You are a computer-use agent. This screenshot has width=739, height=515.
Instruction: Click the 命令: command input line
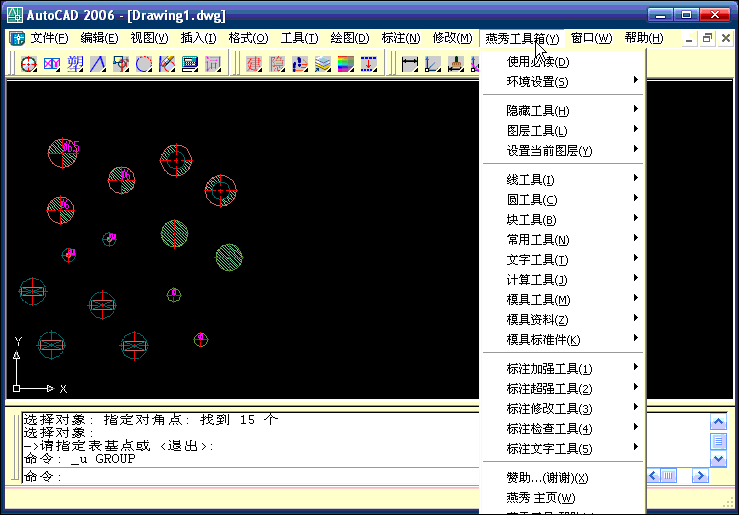tap(251, 476)
